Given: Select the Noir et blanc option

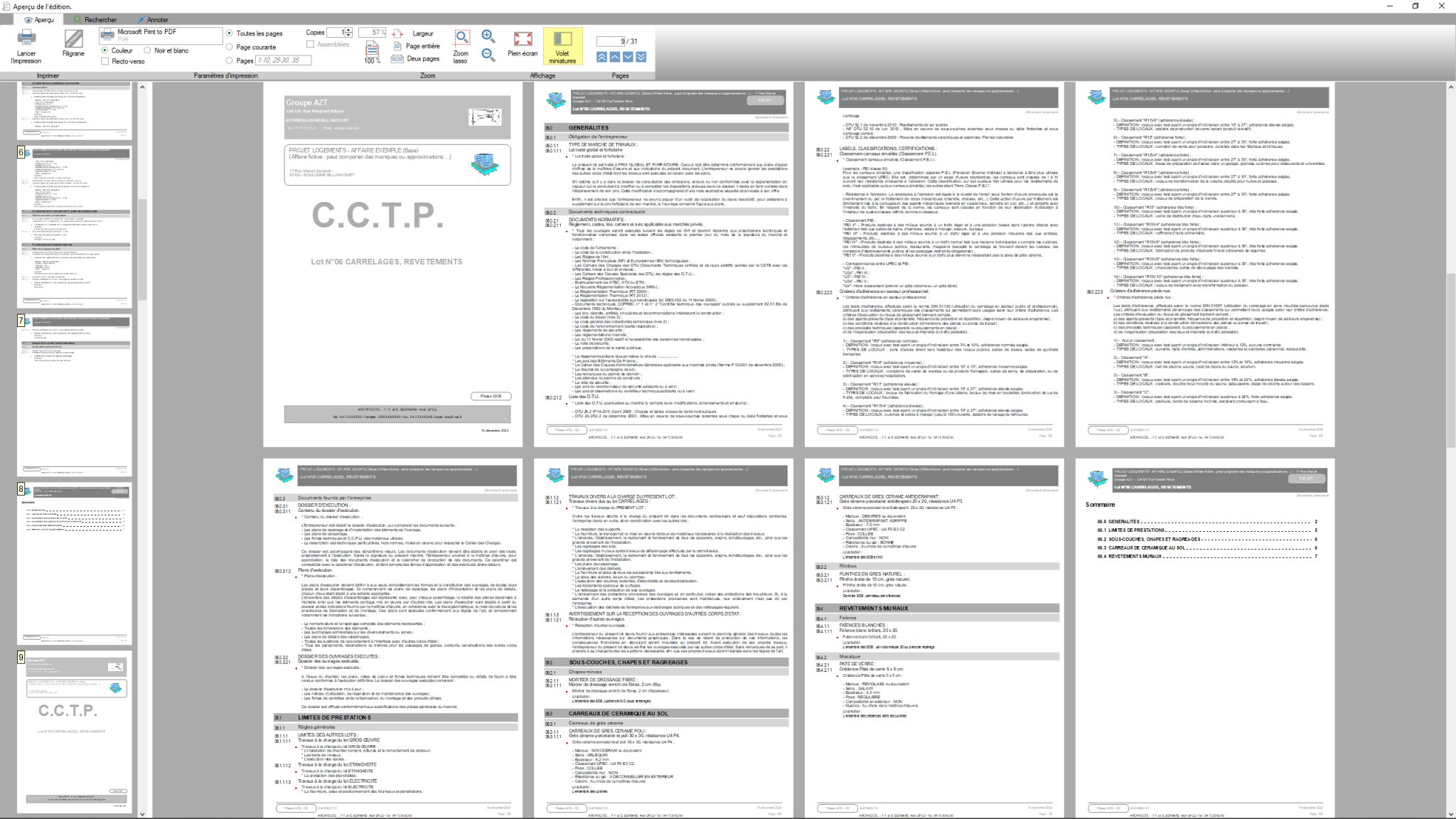Looking at the screenshot, I should pyautogui.click(x=148, y=50).
